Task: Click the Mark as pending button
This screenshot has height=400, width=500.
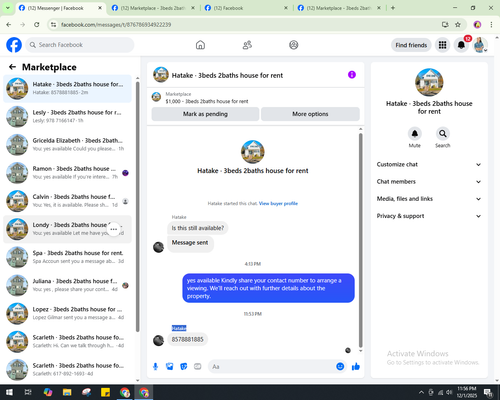Action: (205, 114)
